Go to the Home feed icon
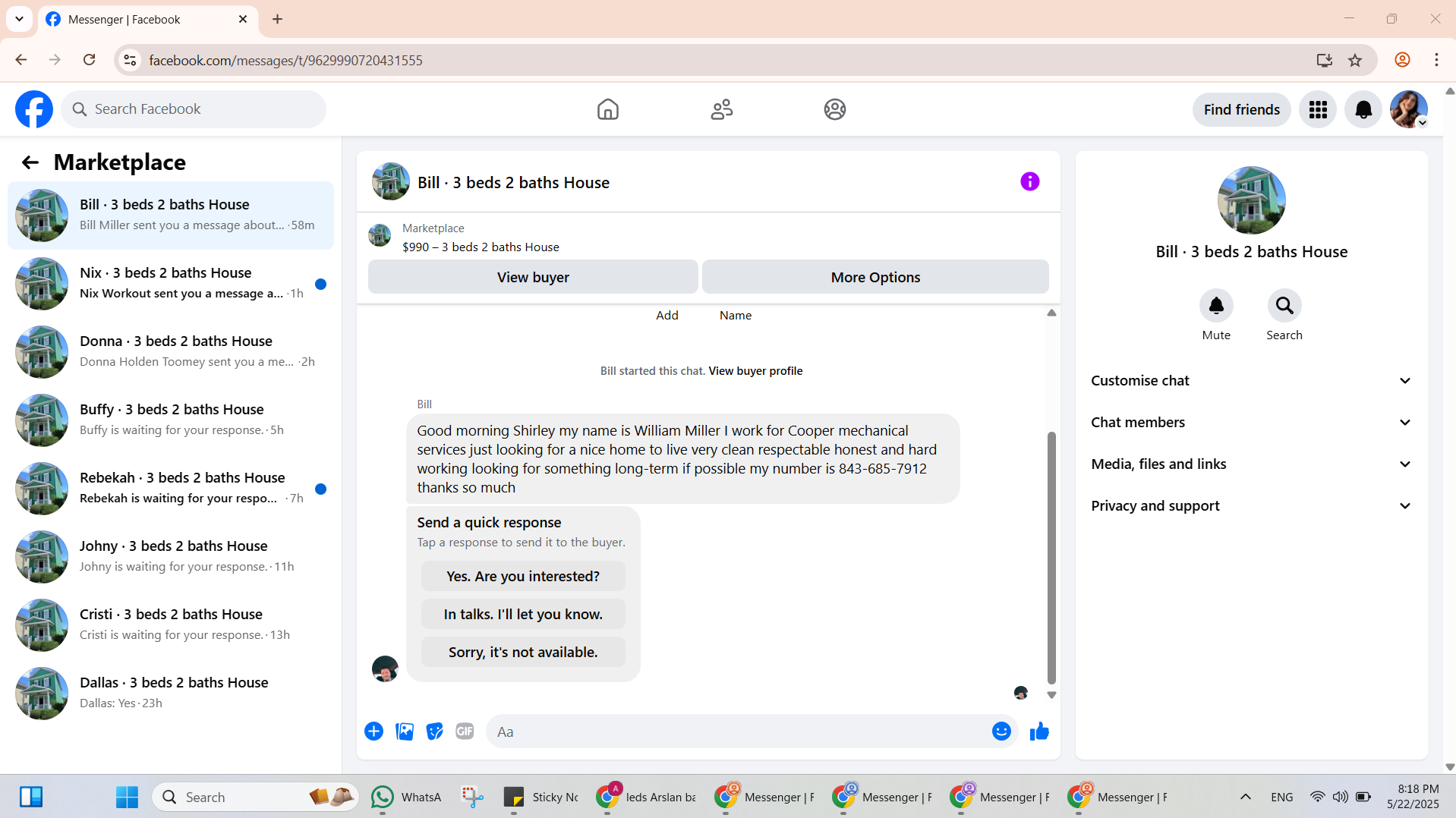 point(607,109)
